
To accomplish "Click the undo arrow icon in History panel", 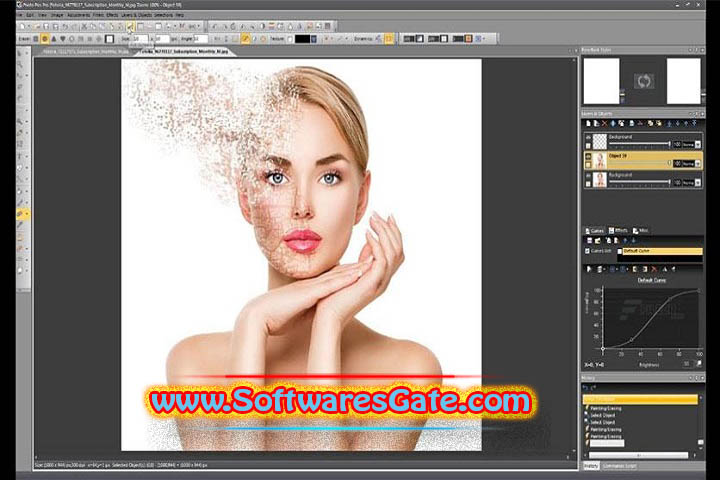I will click(585, 388).
